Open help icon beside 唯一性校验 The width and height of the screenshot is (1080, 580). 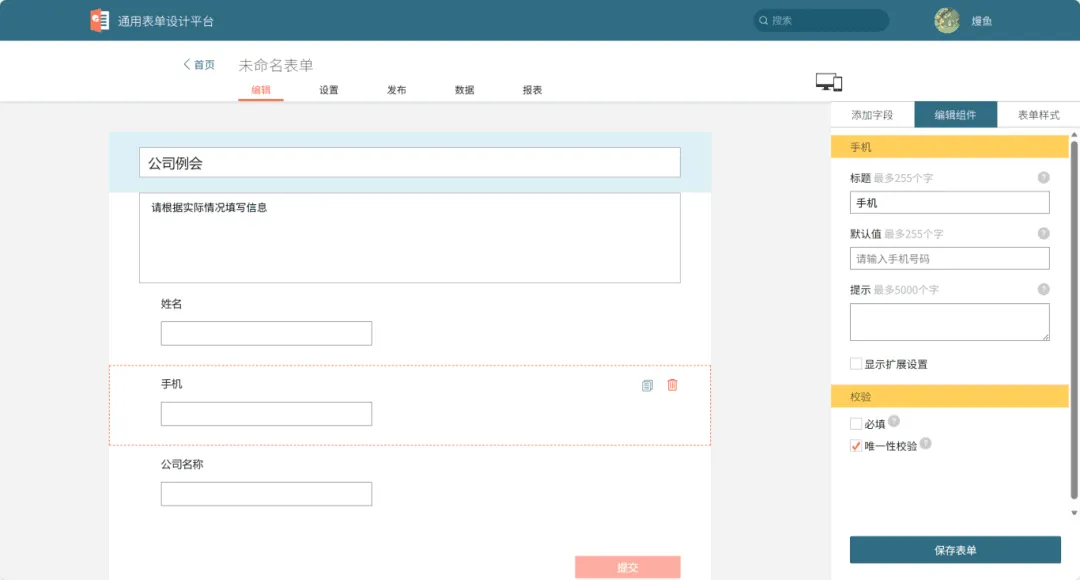click(926, 444)
